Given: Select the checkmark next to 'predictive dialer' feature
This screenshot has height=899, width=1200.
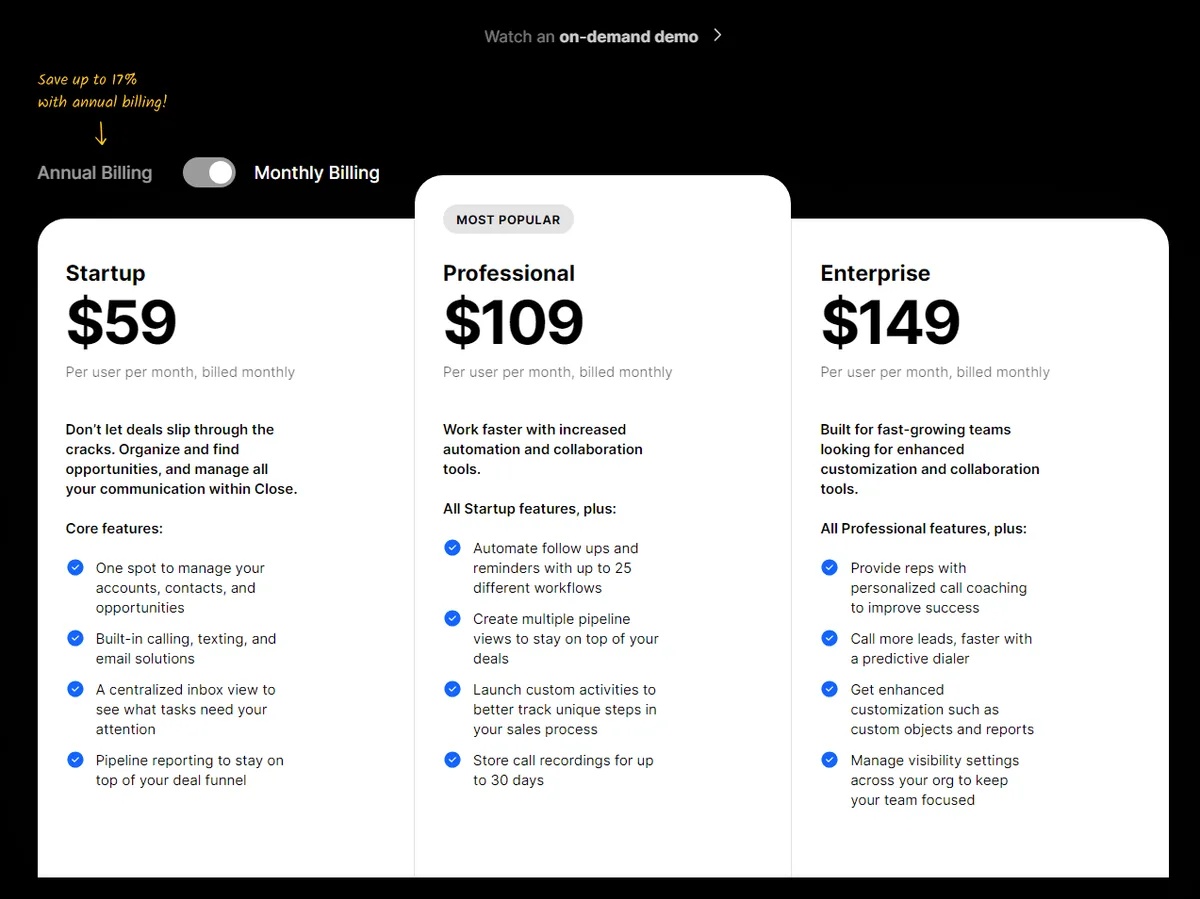Looking at the screenshot, I should click(829, 637).
